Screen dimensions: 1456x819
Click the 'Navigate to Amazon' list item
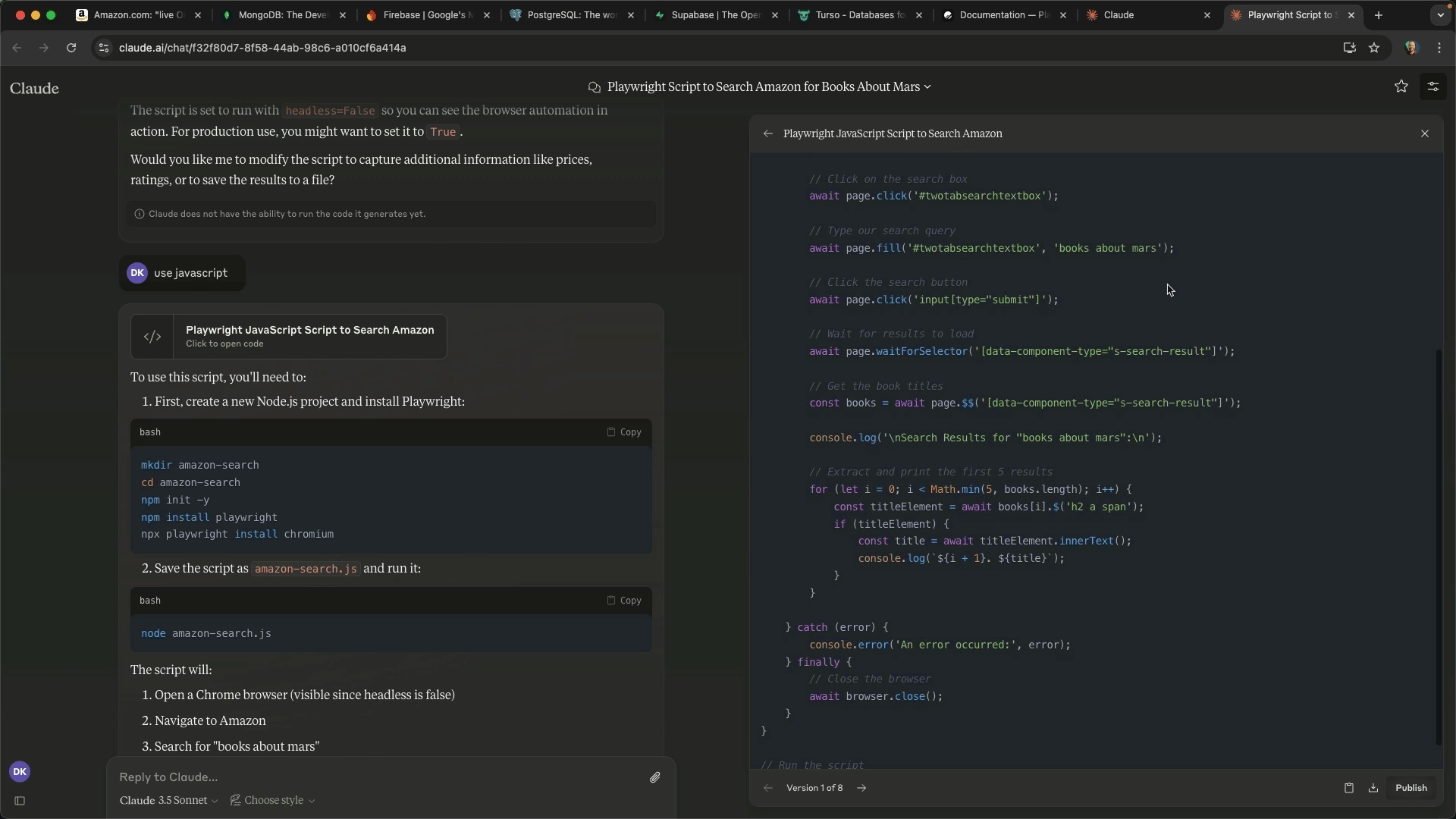[x=210, y=720]
